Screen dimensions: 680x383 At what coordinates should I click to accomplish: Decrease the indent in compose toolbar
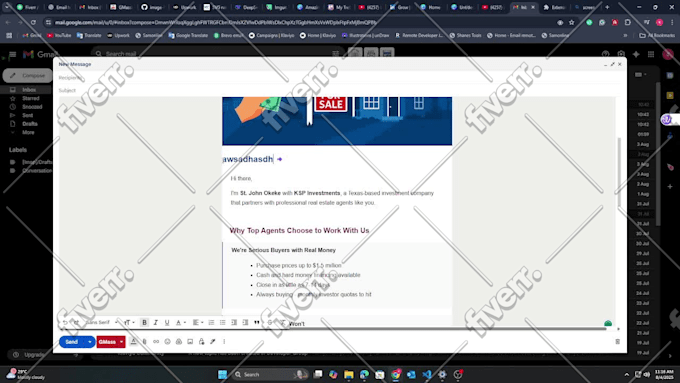point(234,322)
